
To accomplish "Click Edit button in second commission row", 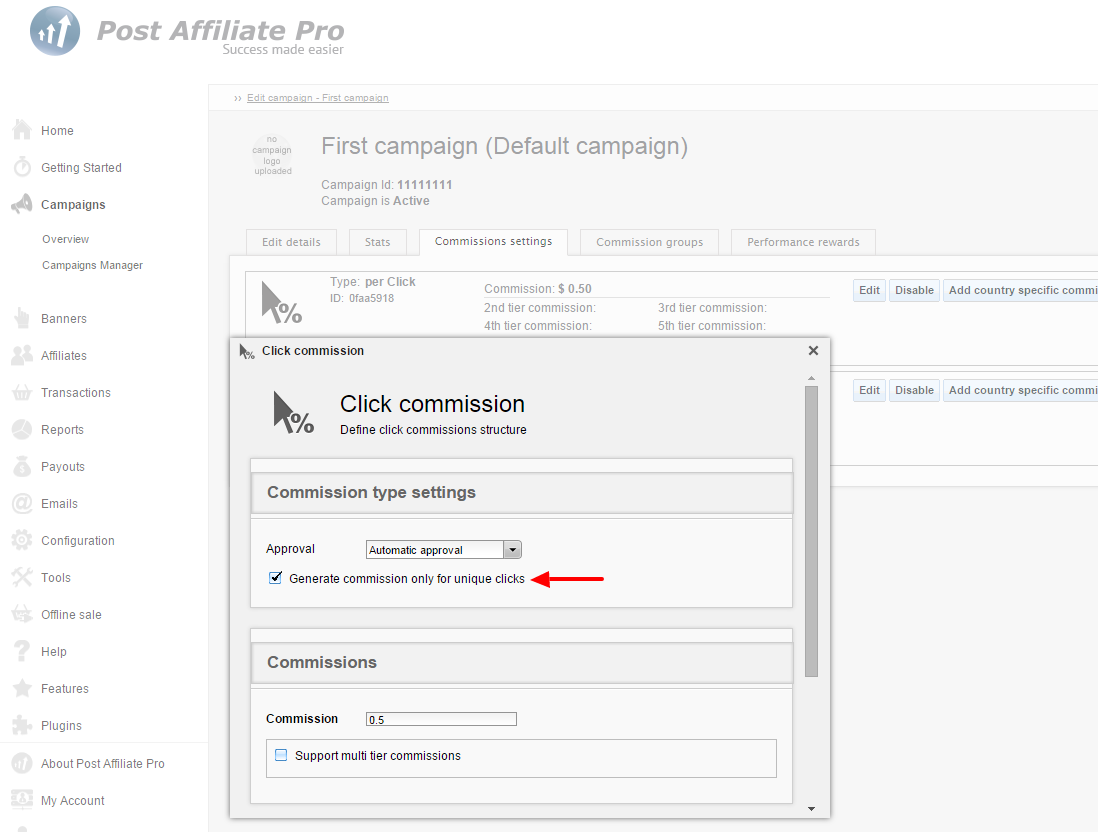I will point(869,390).
